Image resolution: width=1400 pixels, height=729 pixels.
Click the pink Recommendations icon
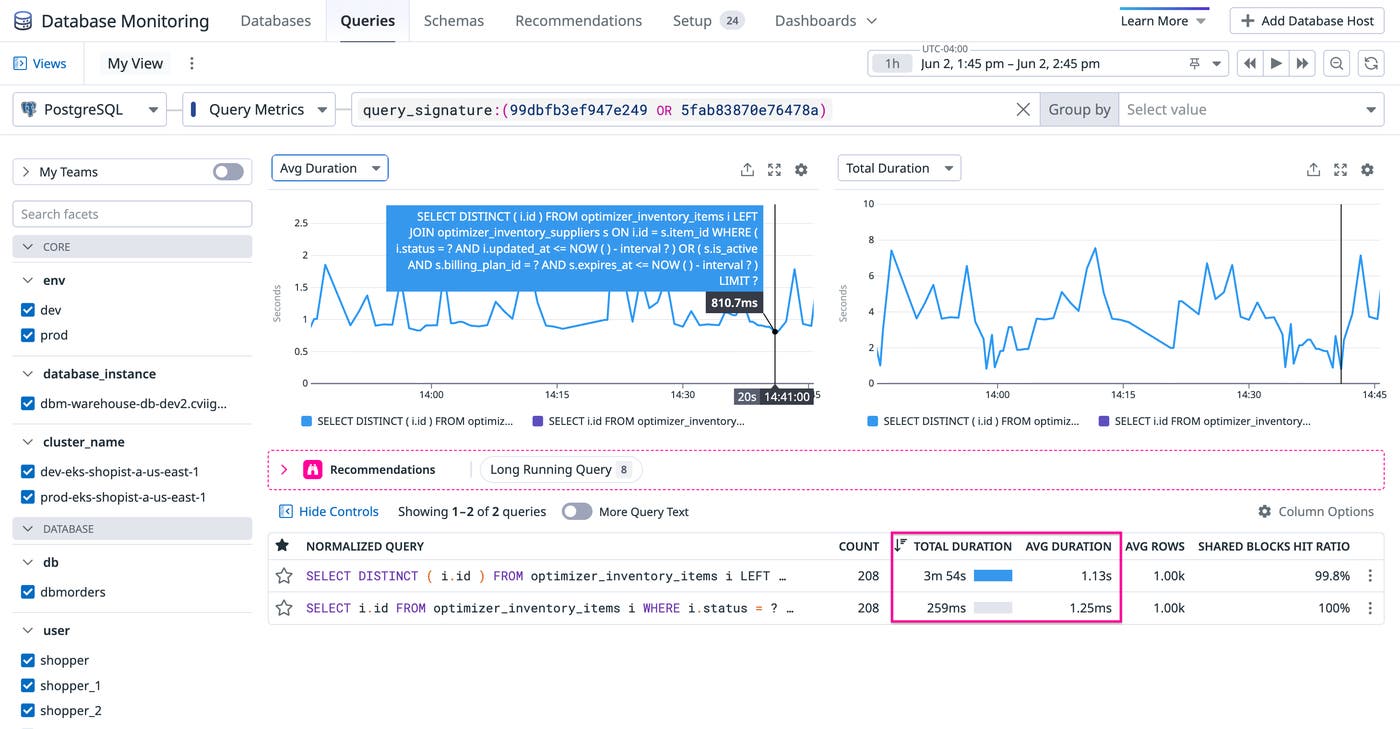click(312, 469)
